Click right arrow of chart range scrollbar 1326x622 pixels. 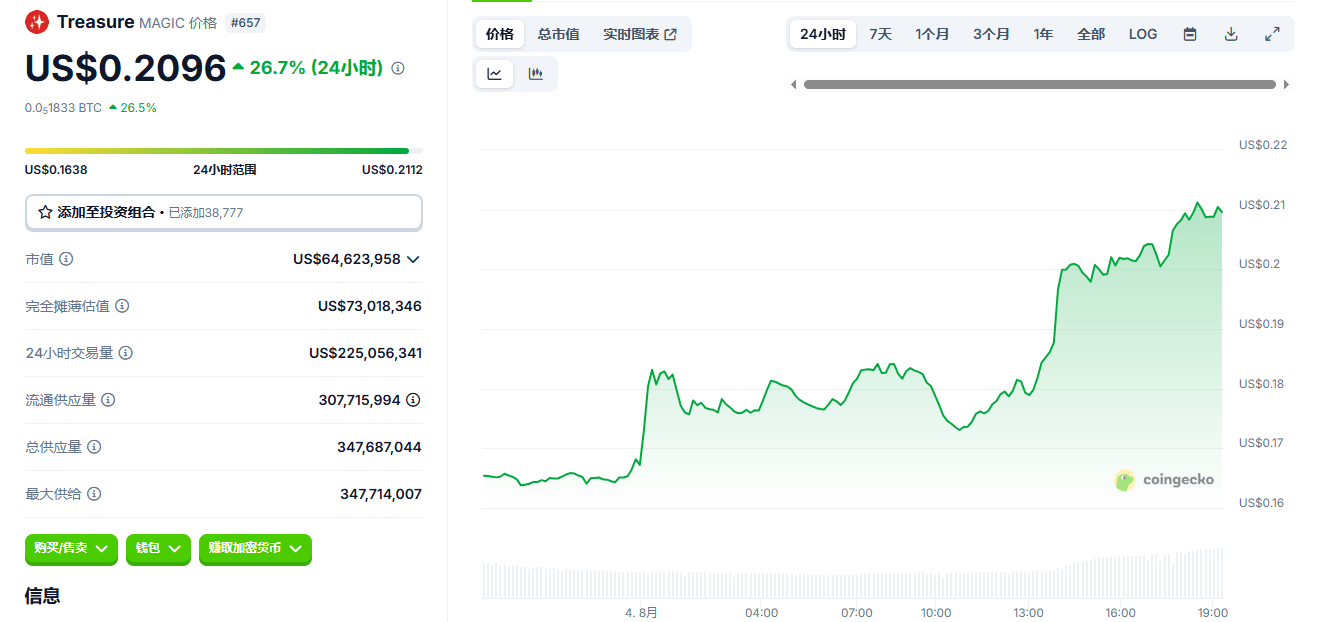(1286, 85)
